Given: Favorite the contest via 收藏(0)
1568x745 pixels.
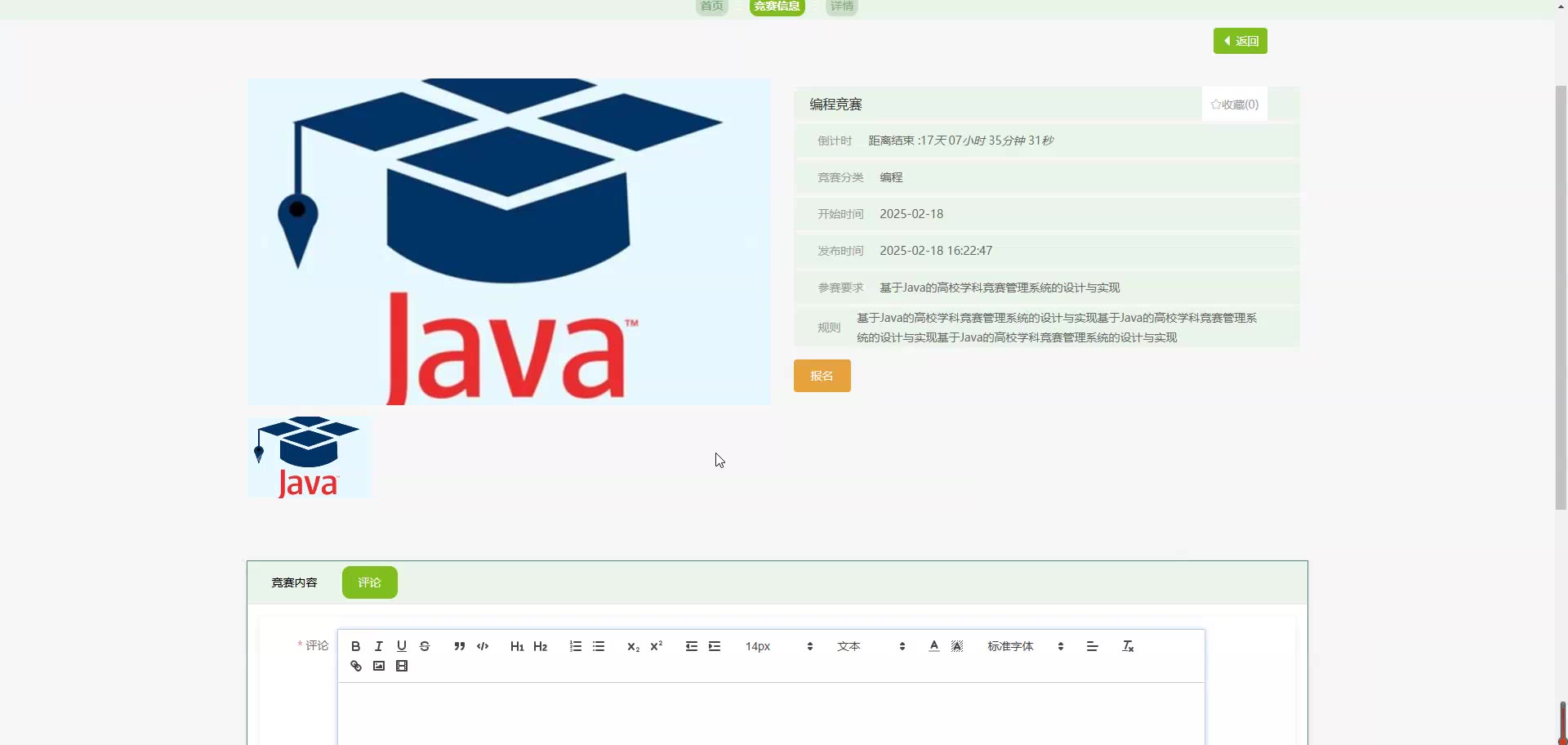Looking at the screenshot, I should (1234, 105).
